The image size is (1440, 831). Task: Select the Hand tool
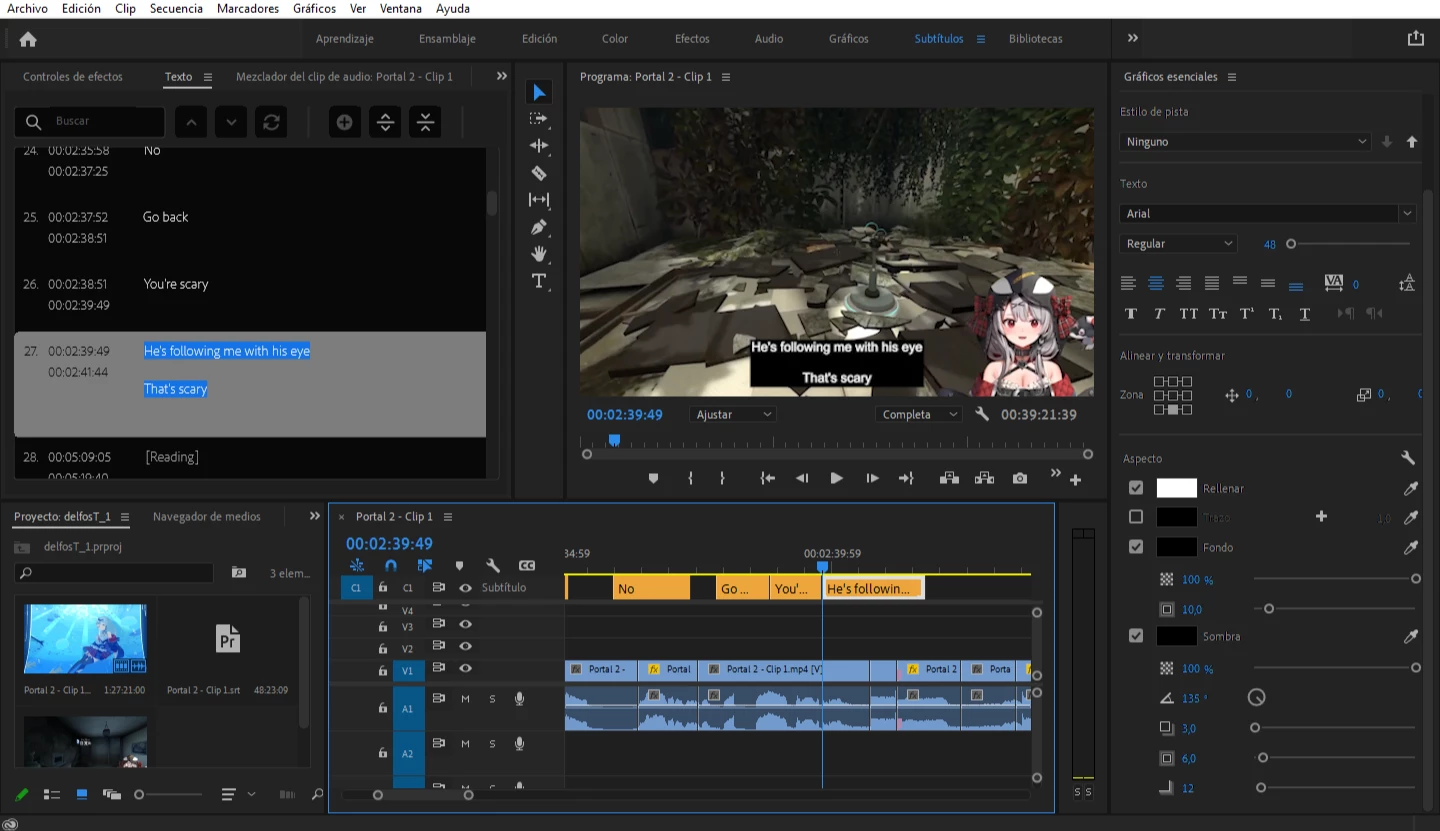[539, 253]
